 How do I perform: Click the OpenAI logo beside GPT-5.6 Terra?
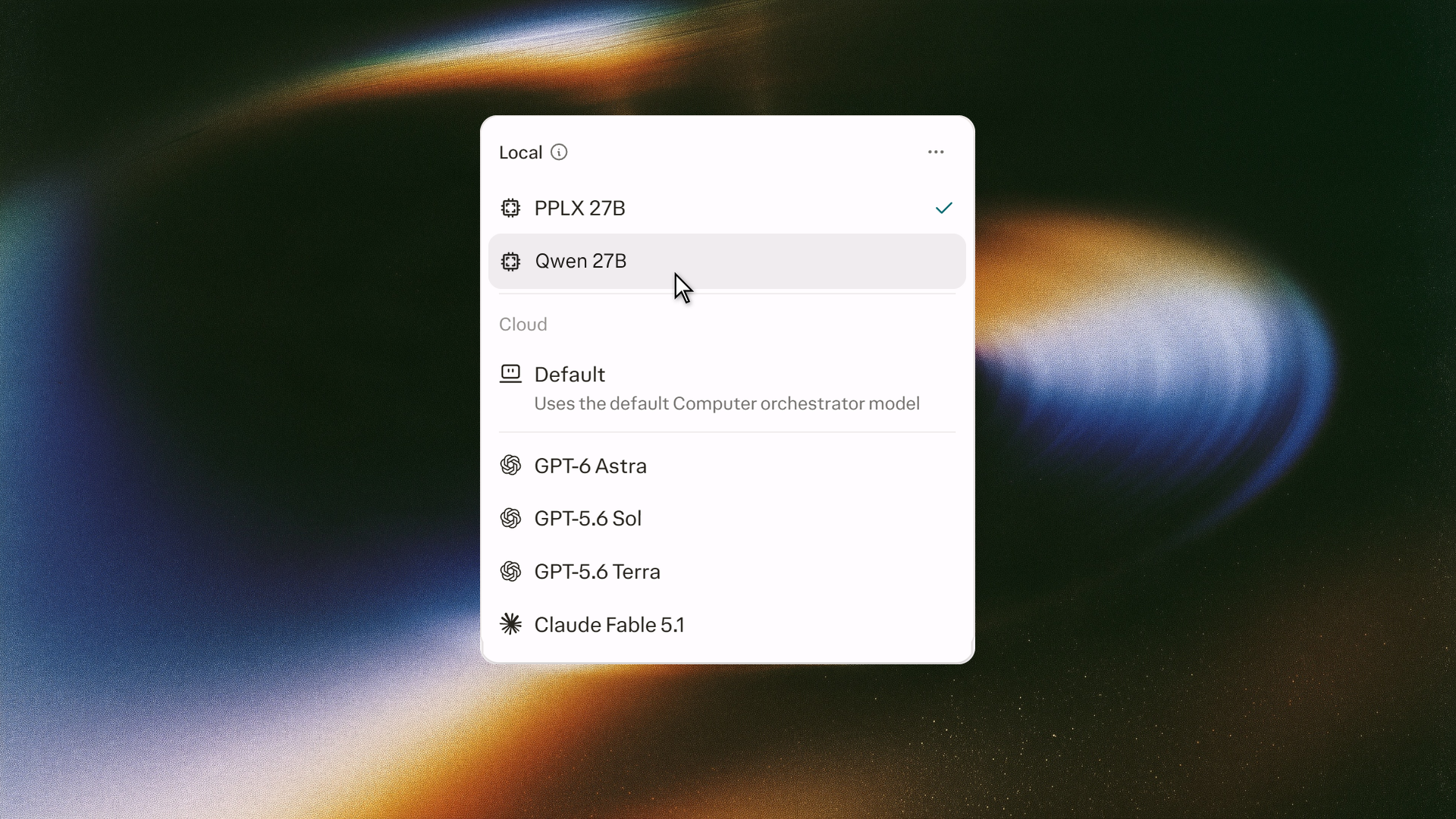[x=511, y=572]
